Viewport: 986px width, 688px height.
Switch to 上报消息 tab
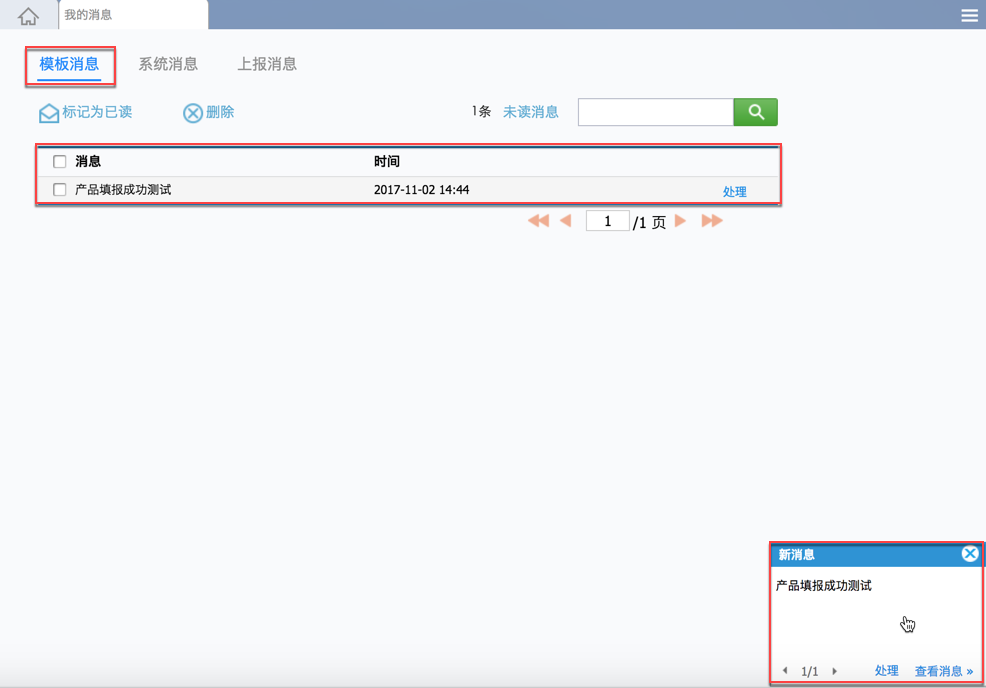point(267,64)
